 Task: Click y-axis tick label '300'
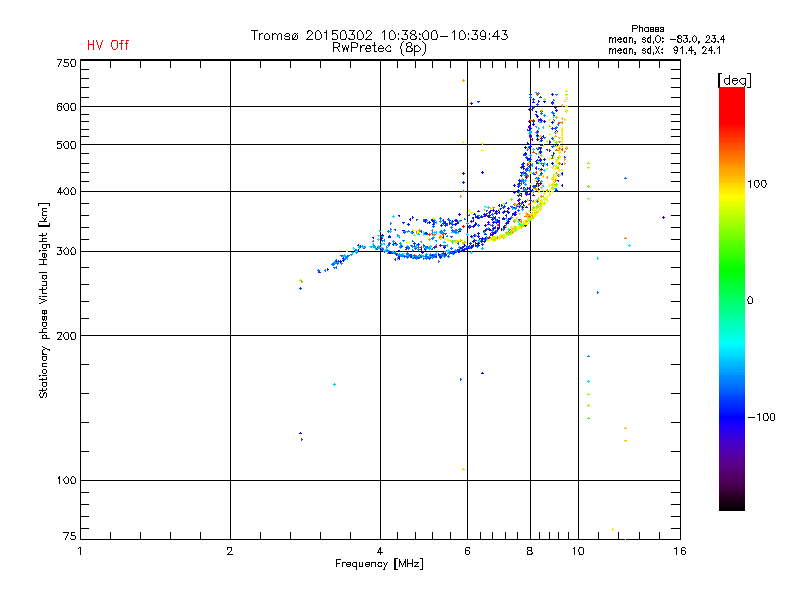tap(66, 251)
